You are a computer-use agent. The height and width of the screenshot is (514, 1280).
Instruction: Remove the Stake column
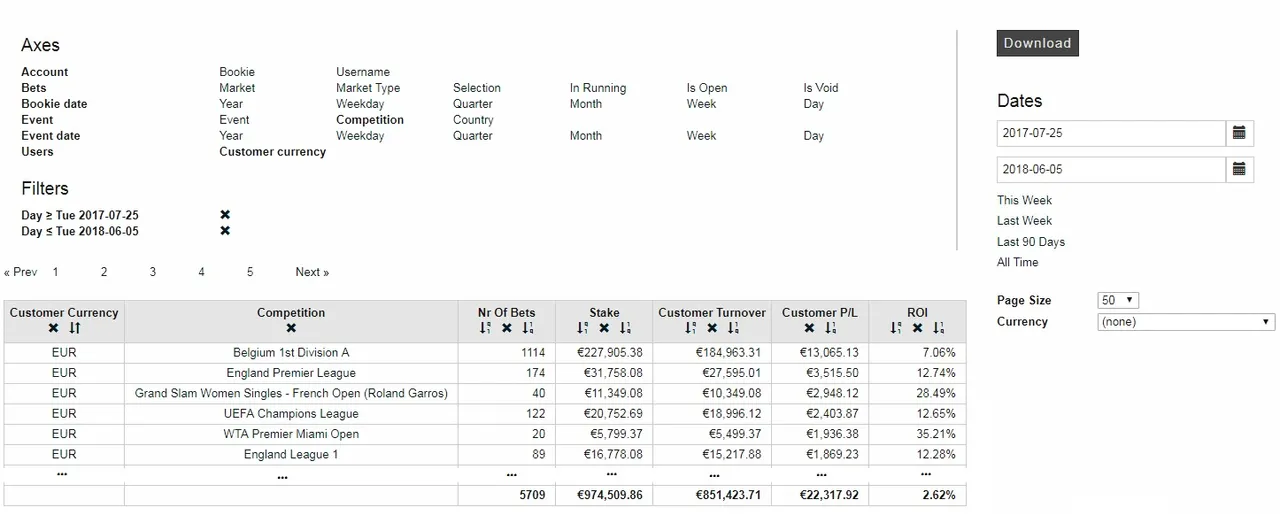pyautogui.click(x=604, y=328)
